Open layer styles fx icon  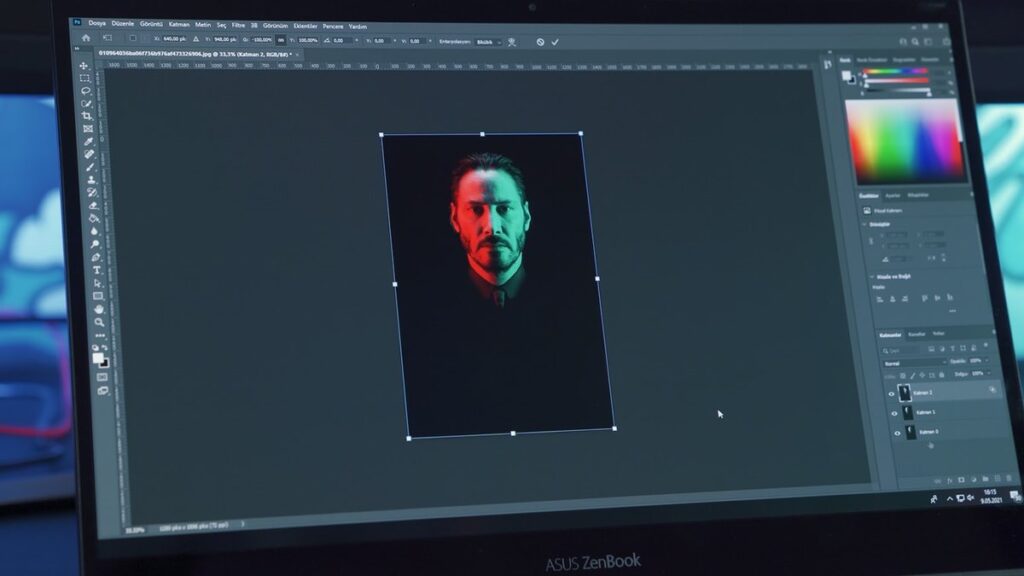[x=950, y=480]
